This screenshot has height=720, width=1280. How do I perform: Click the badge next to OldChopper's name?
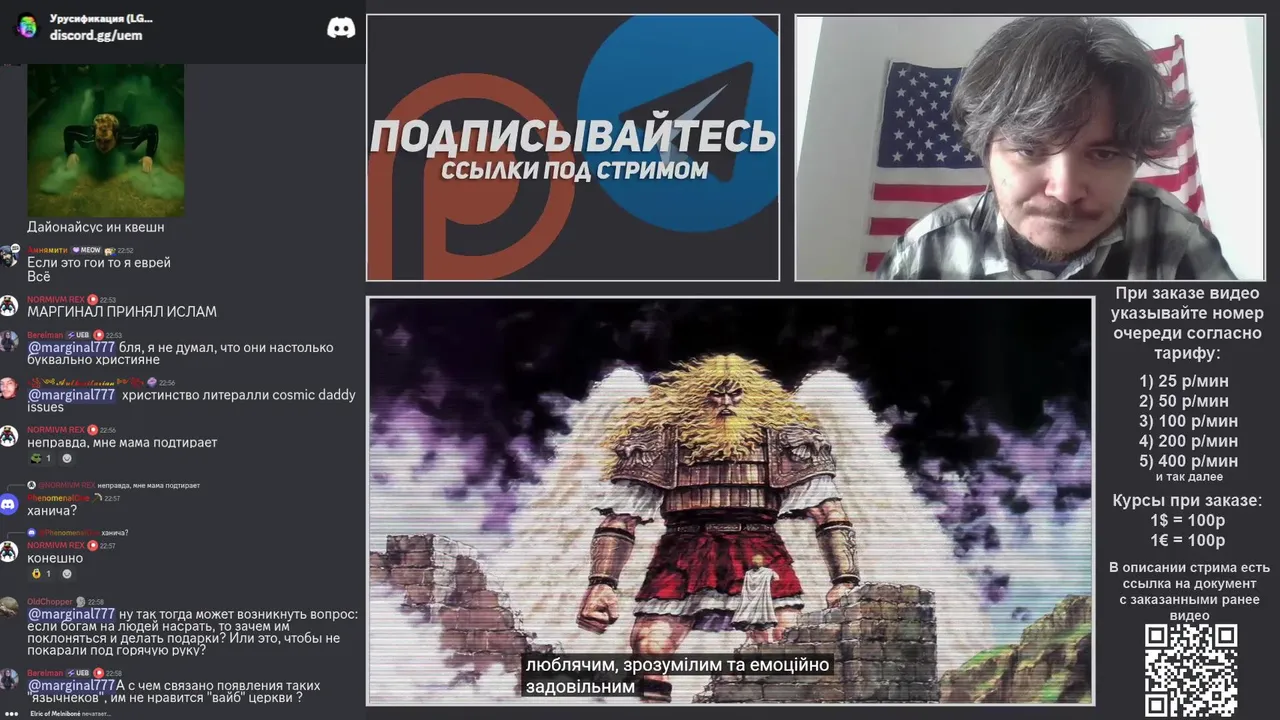pyautogui.click(x=81, y=602)
